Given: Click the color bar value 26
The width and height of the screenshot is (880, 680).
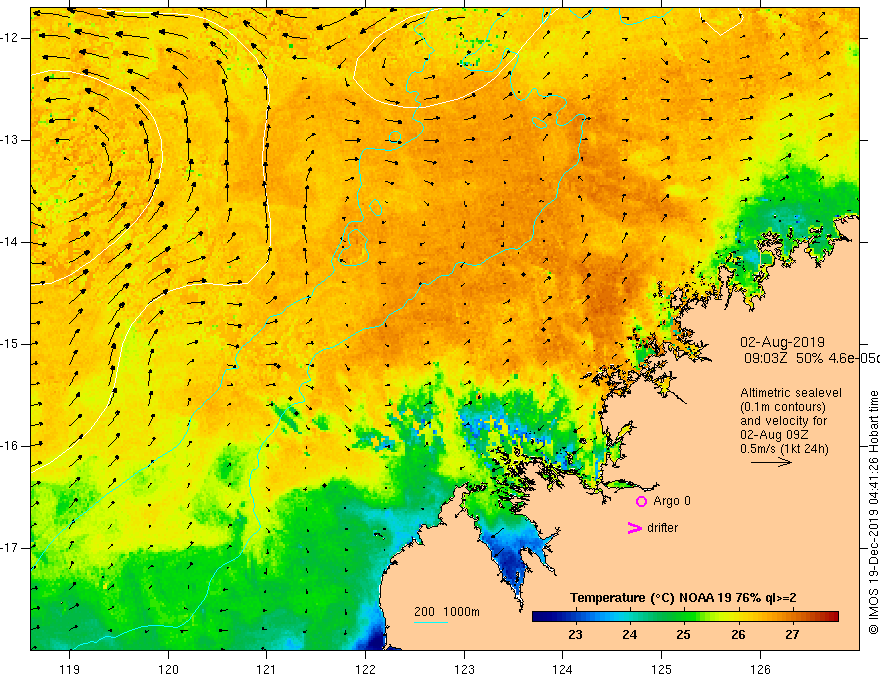Looking at the screenshot, I should (x=738, y=635).
